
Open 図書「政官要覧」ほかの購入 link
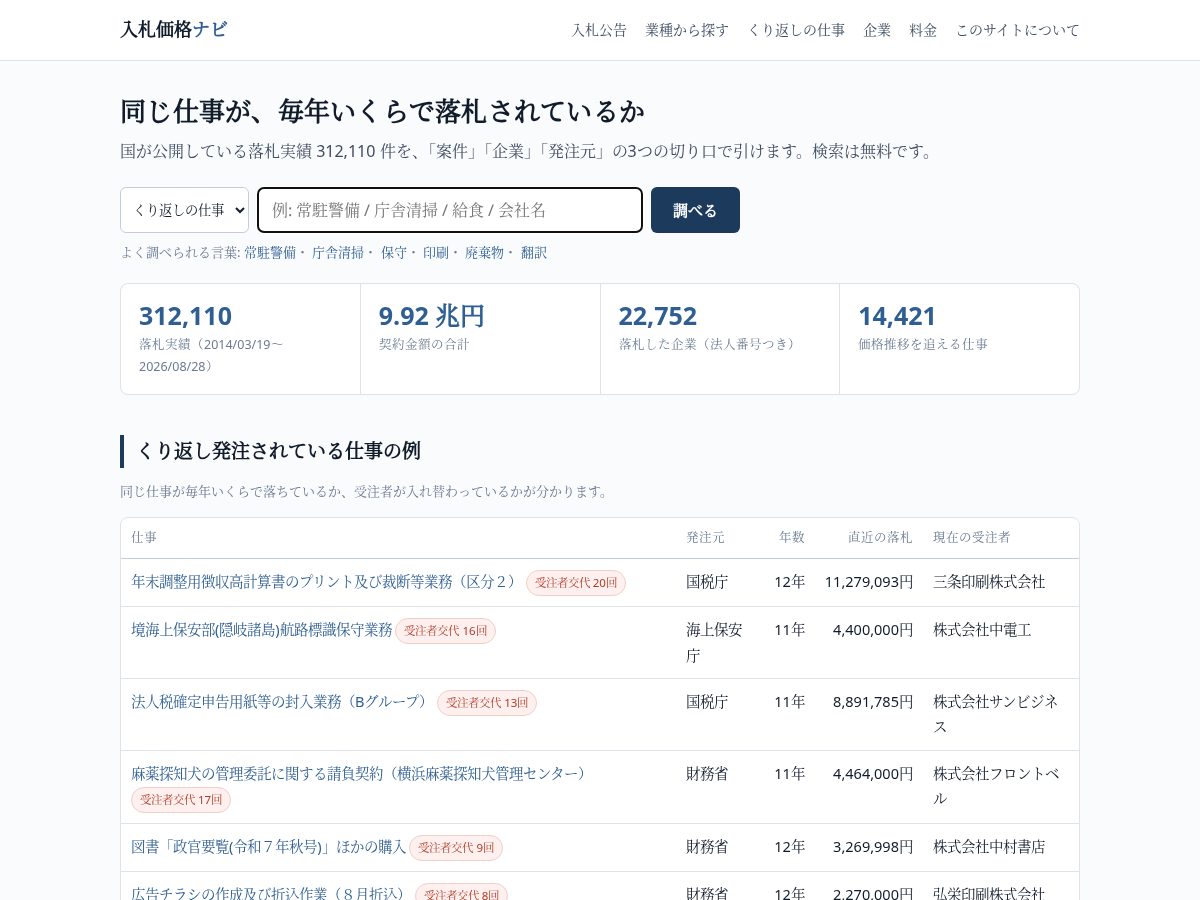pos(269,847)
